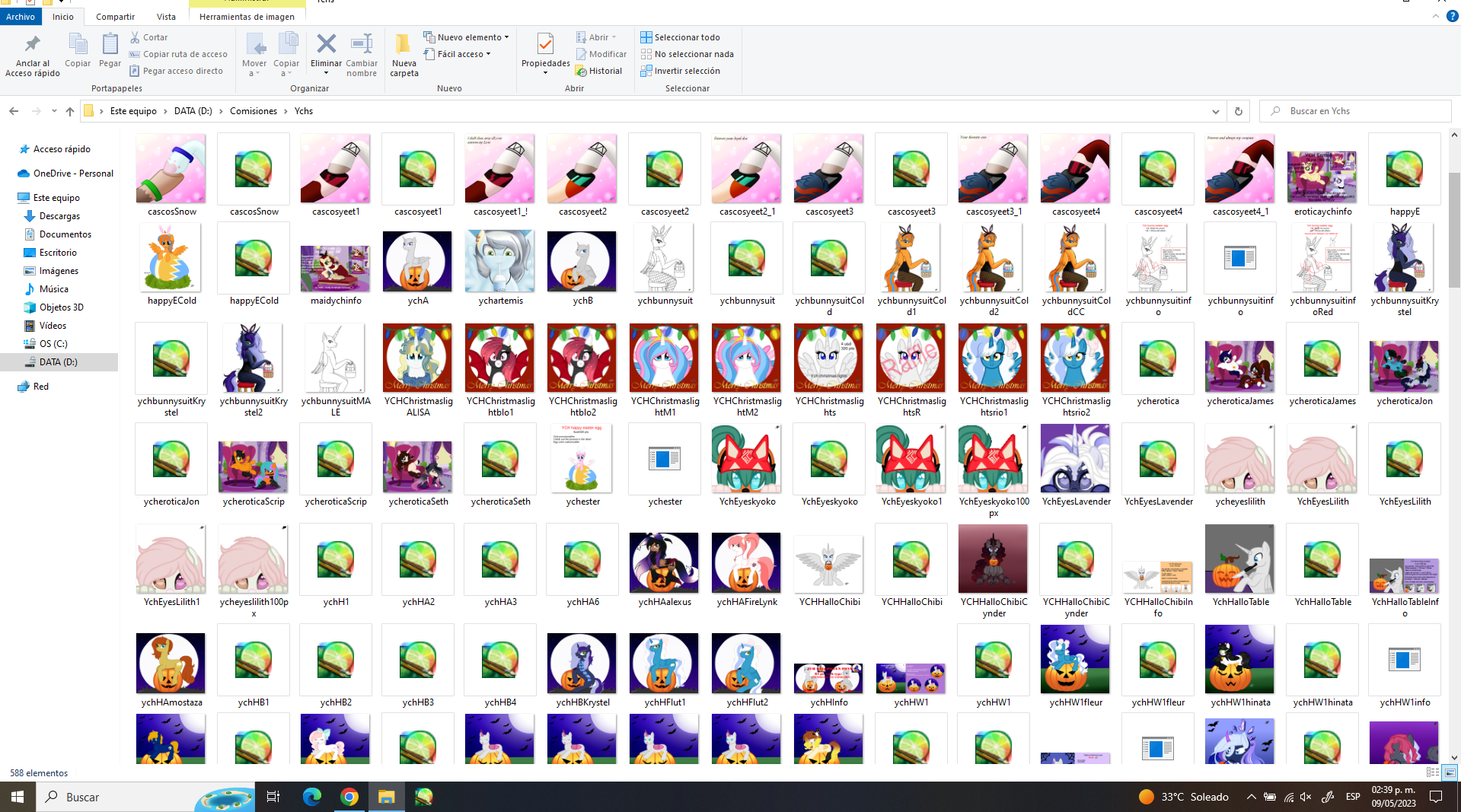Click Este equipo in the address breadcrumb
Viewport: 1461px width, 812px height.
(133, 111)
